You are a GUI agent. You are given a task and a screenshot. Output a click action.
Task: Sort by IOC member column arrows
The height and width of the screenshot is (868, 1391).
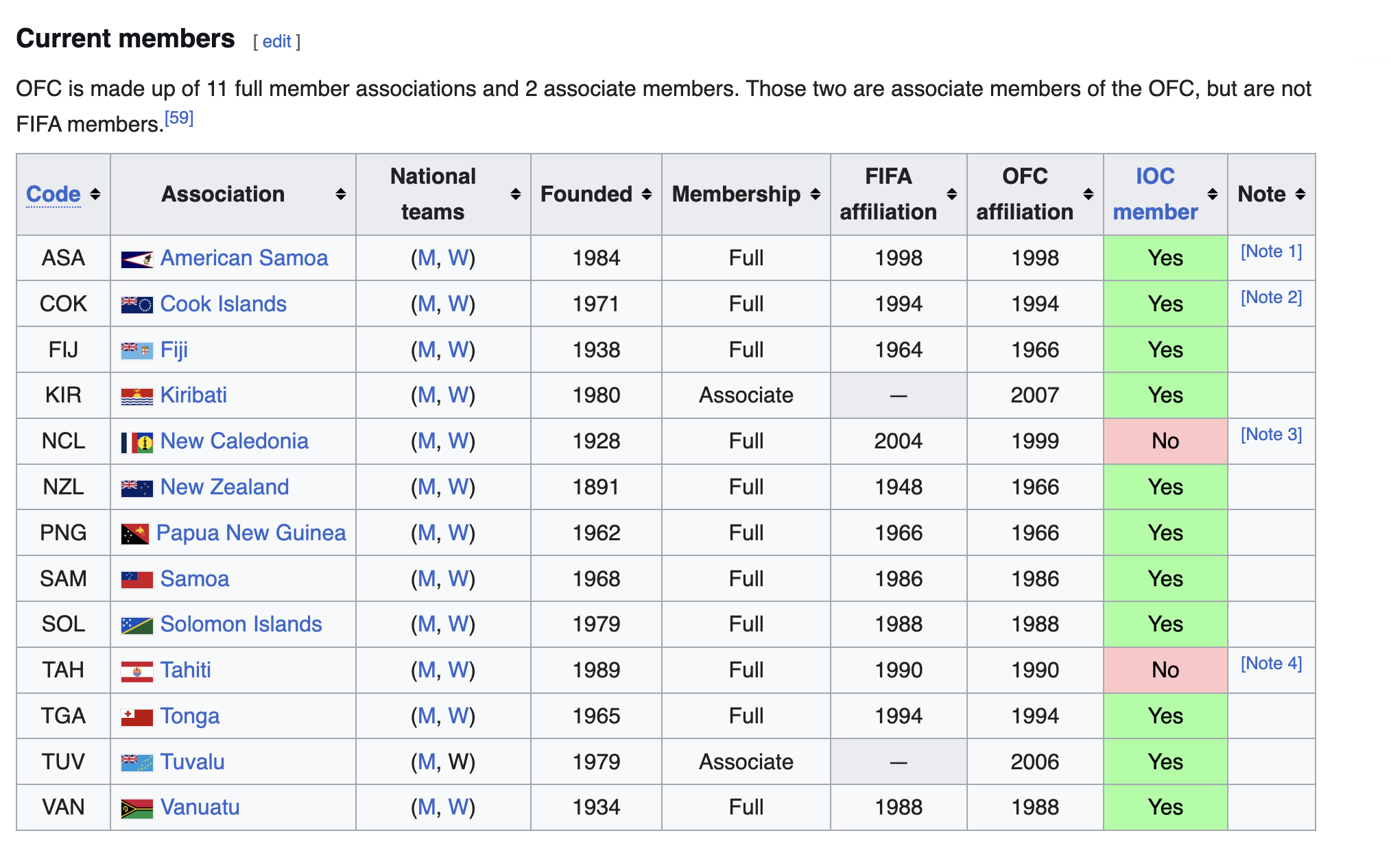(x=1213, y=195)
